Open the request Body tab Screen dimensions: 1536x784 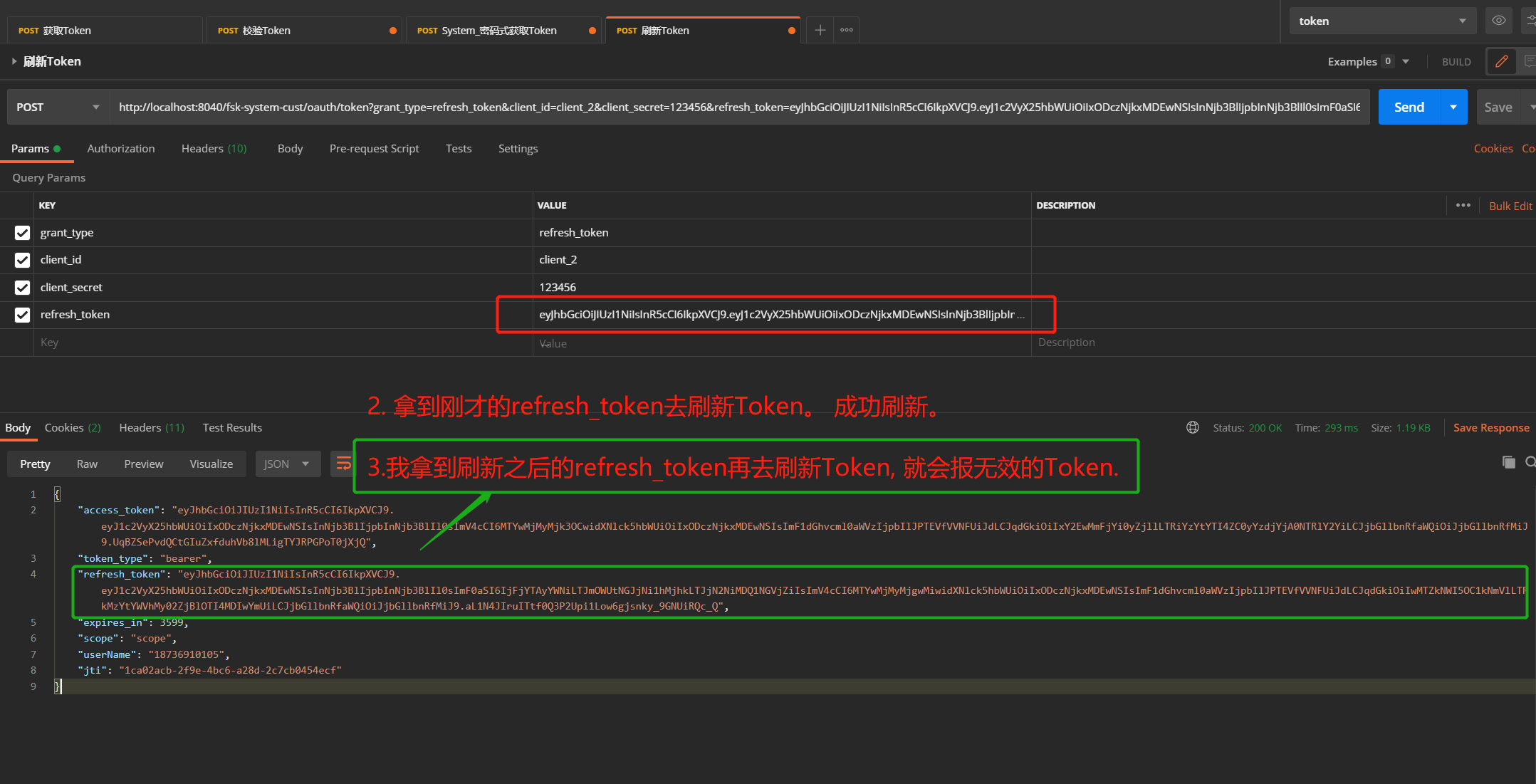290,148
